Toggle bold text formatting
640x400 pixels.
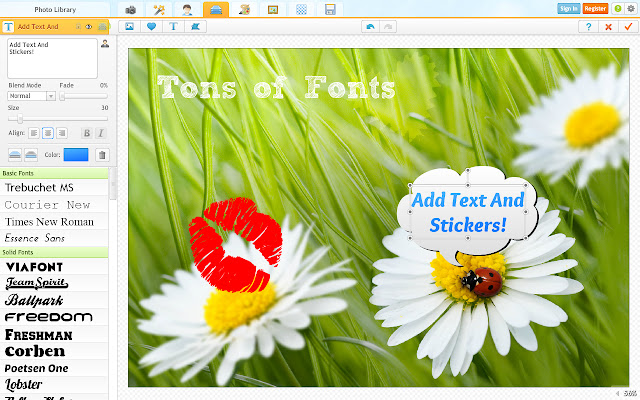pos(87,133)
